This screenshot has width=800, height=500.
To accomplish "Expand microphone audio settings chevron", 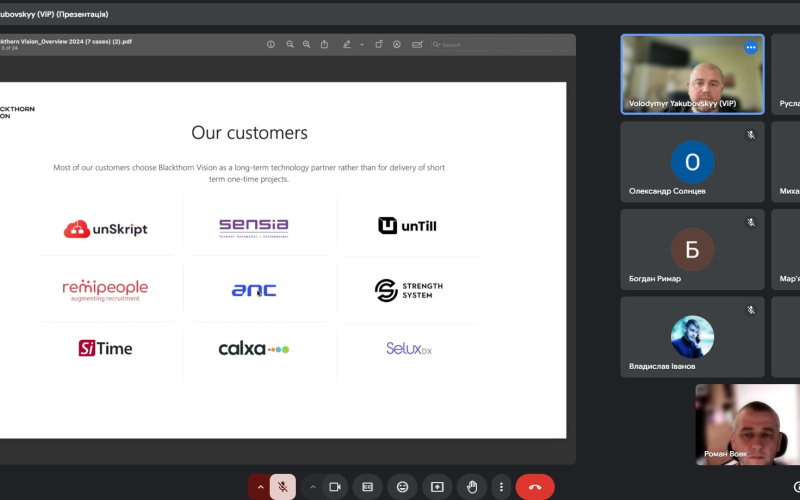I will coord(260,487).
